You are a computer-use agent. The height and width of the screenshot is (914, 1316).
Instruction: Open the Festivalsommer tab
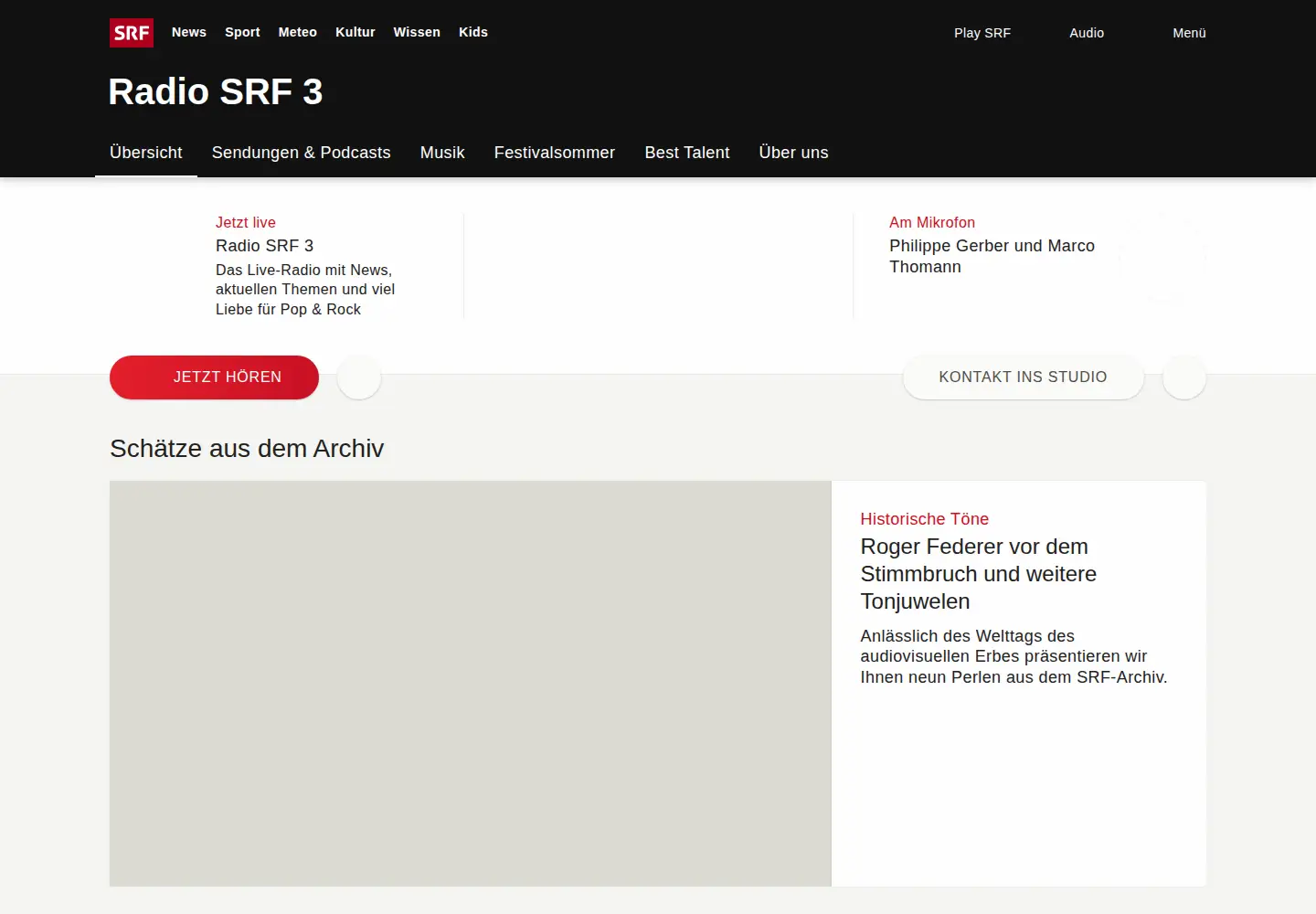tap(555, 153)
